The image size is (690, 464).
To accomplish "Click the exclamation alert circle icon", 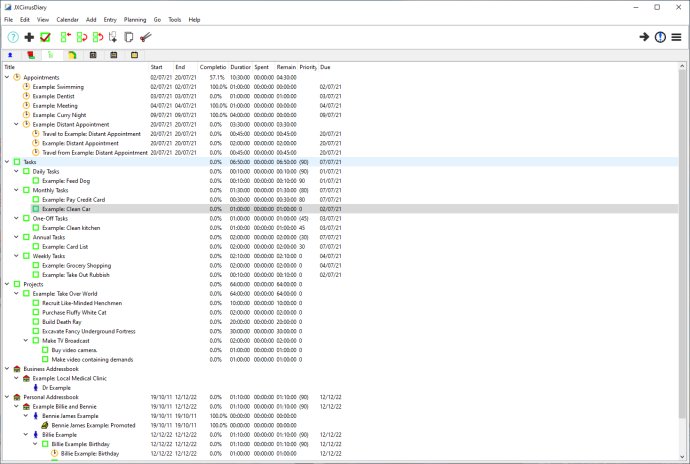I will (660, 37).
